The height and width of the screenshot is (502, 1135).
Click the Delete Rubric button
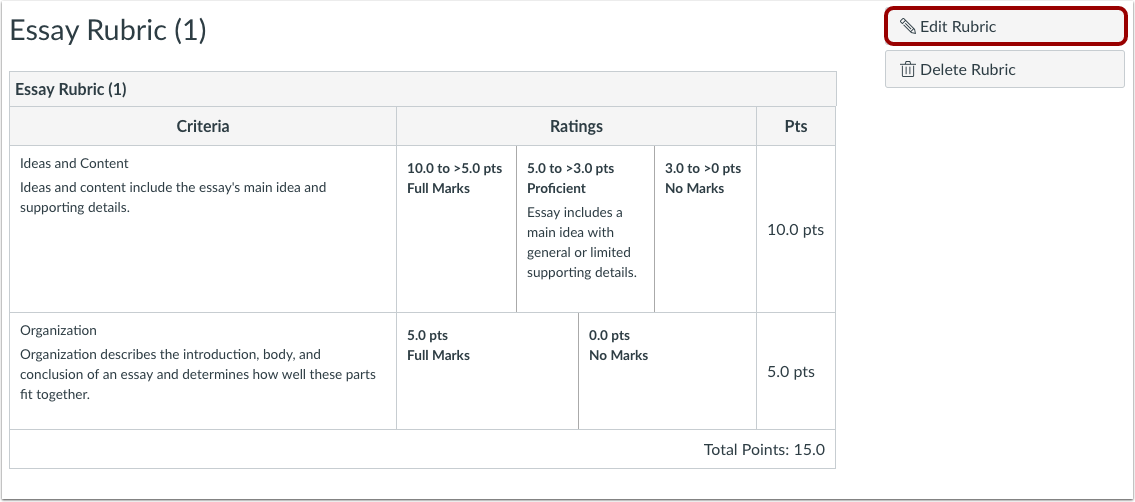tap(1005, 69)
